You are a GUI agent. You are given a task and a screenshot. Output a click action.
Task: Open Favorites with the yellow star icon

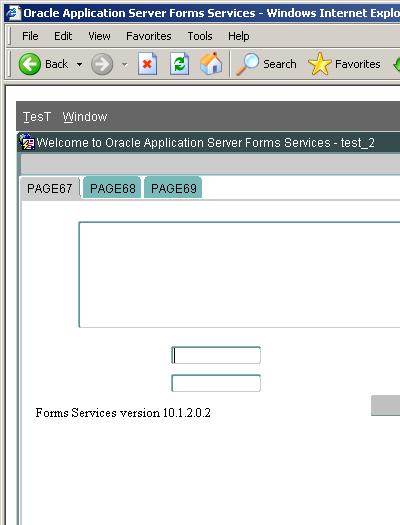[x=320, y=64]
